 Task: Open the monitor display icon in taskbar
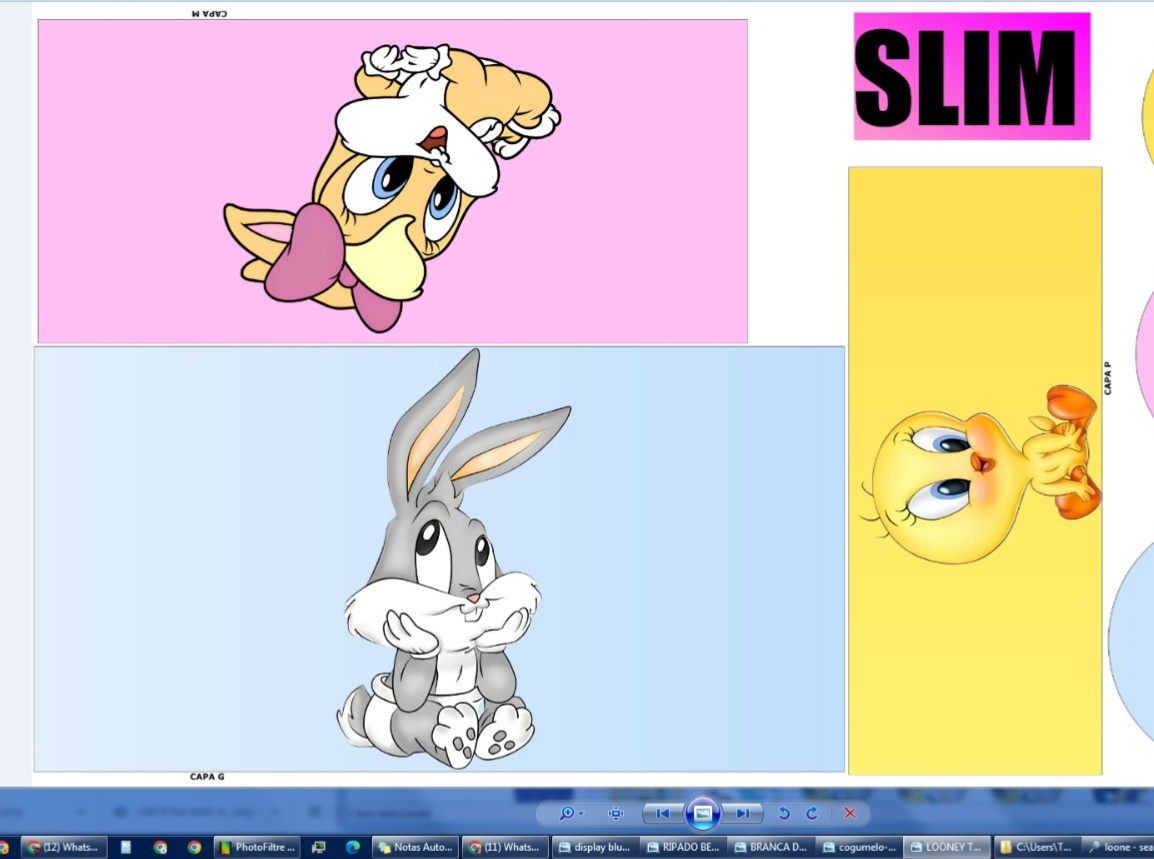[x=319, y=847]
